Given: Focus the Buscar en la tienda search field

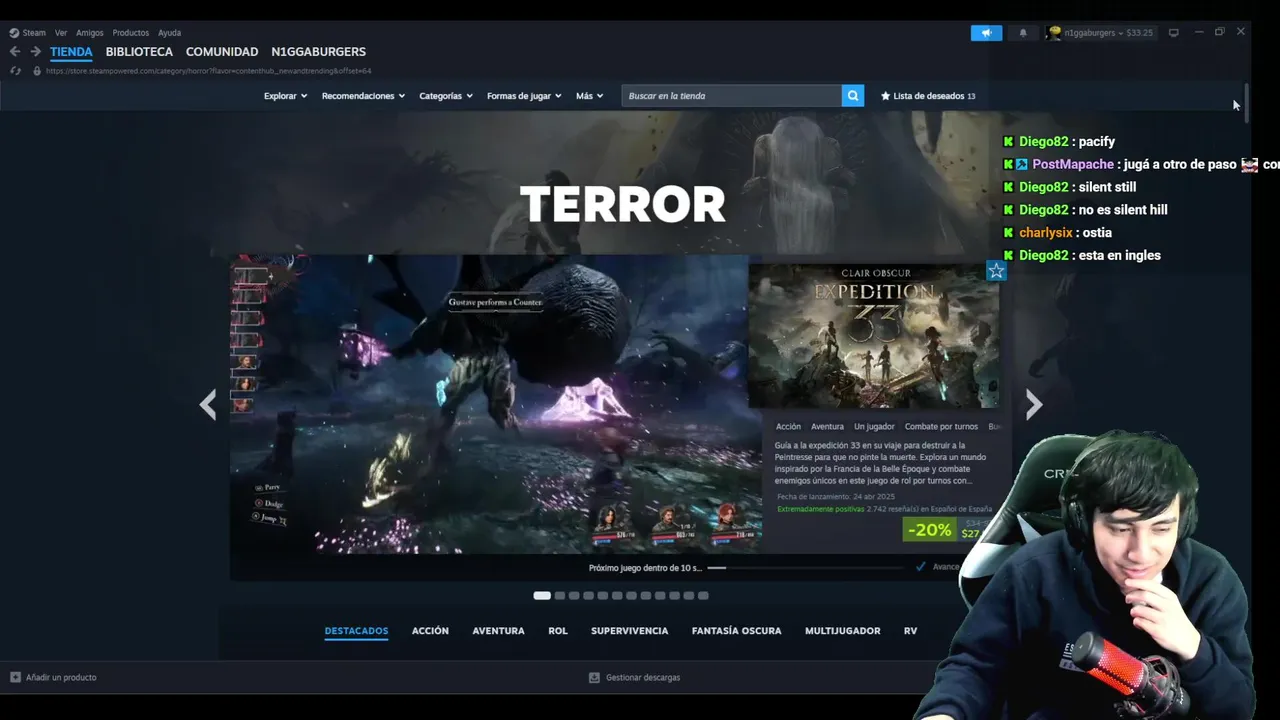Looking at the screenshot, I should pos(732,96).
